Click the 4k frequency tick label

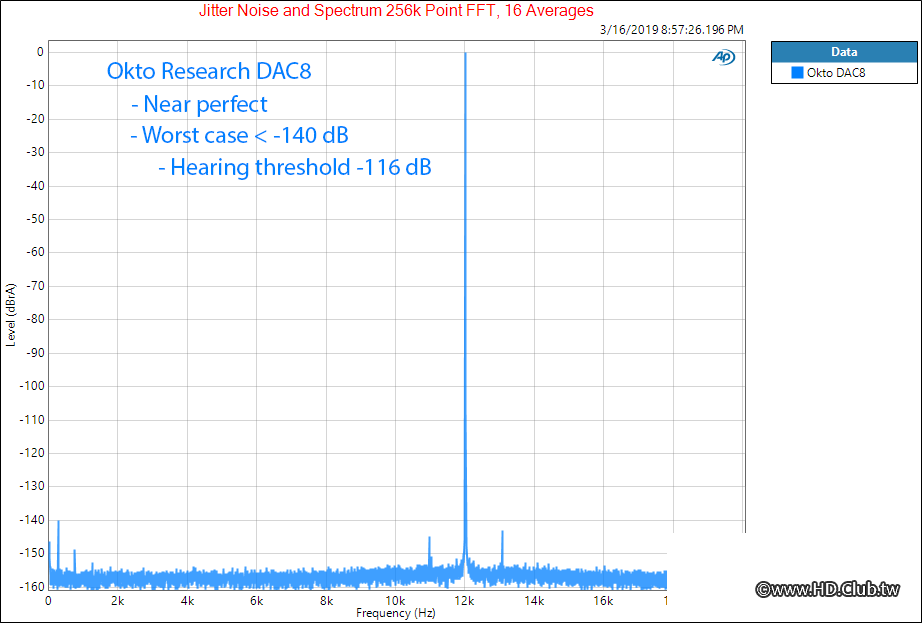[x=187, y=601]
